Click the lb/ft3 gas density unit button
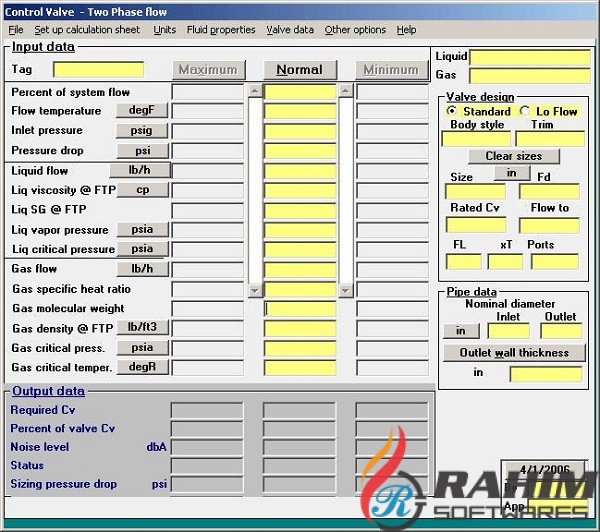The height and width of the screenshot is (532, 600). click(142, 328)
